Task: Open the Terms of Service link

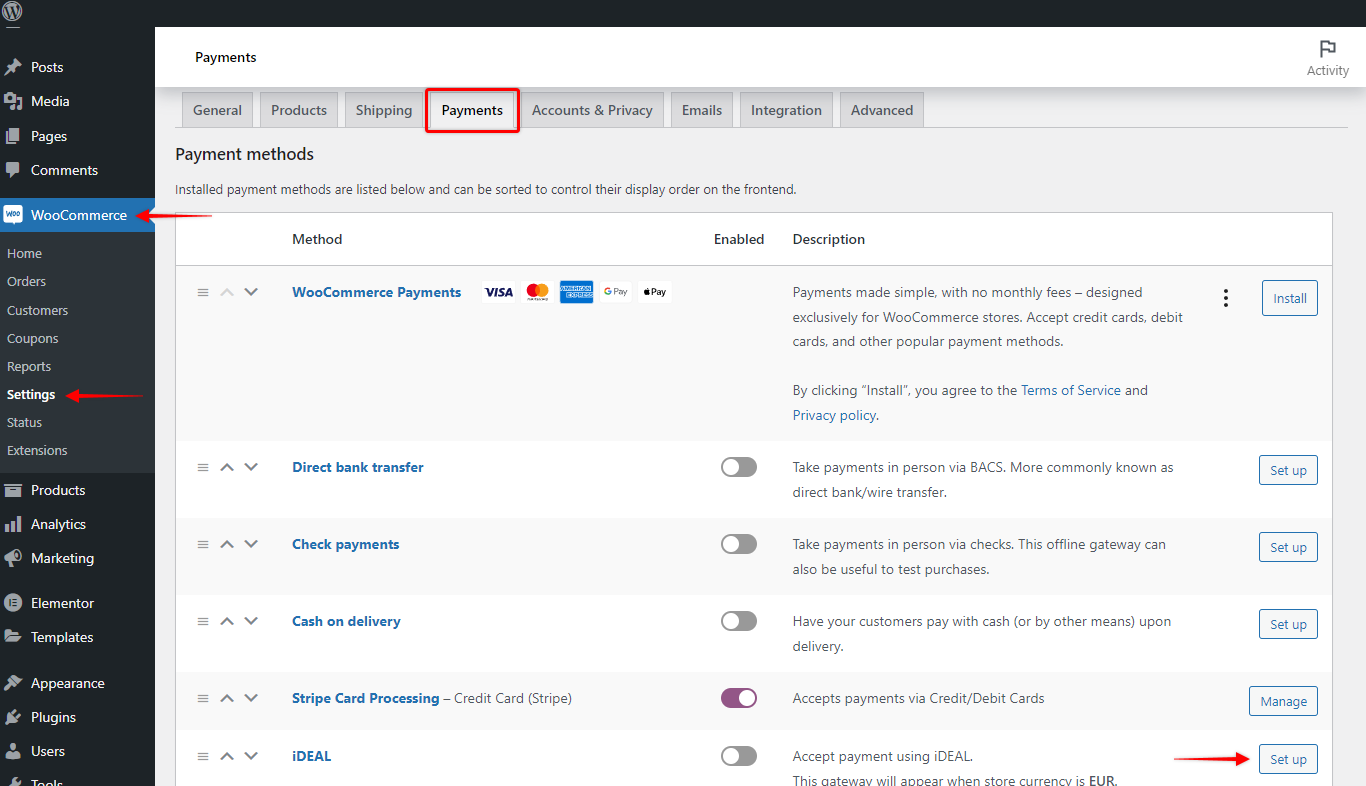Action: click(1071, 390)
